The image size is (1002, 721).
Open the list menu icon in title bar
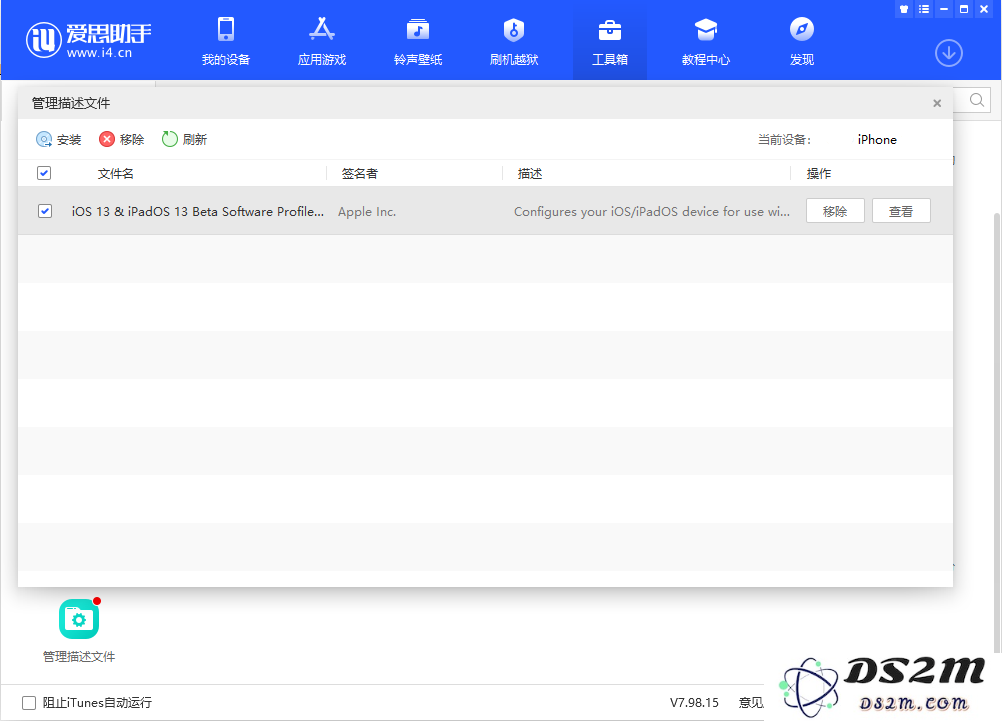point(923,9)
